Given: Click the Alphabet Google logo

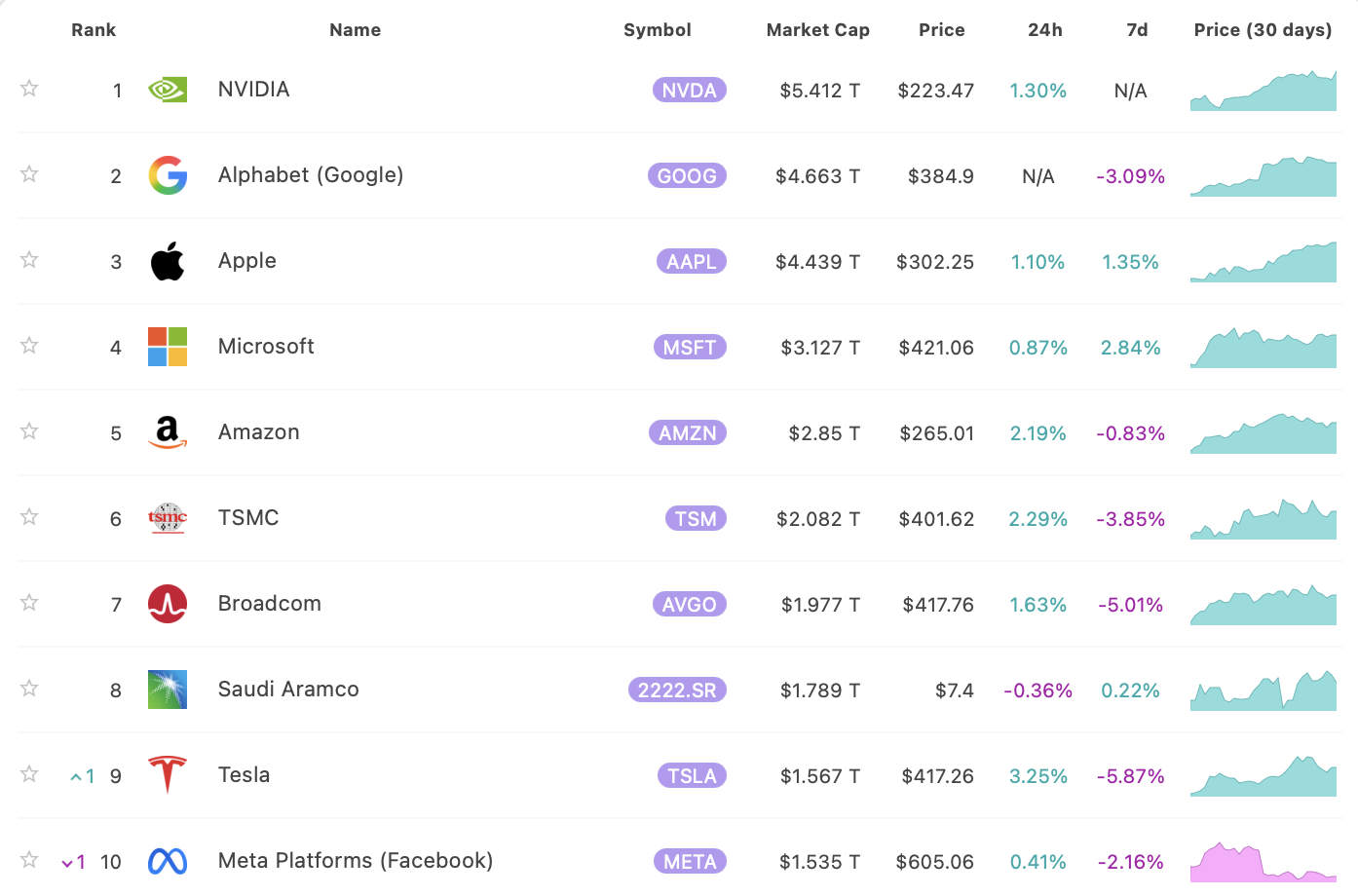Looking at the screenshot, I should pyautogui.click(x=168, y=175).
